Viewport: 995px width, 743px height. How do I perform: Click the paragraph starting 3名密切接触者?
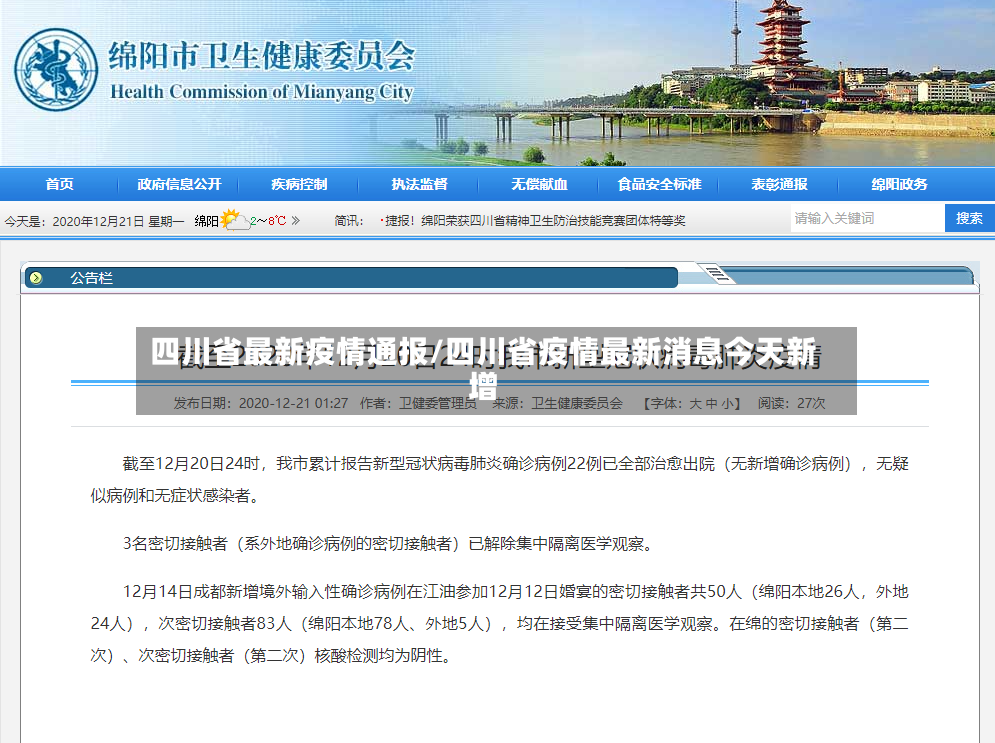(388, 544)
